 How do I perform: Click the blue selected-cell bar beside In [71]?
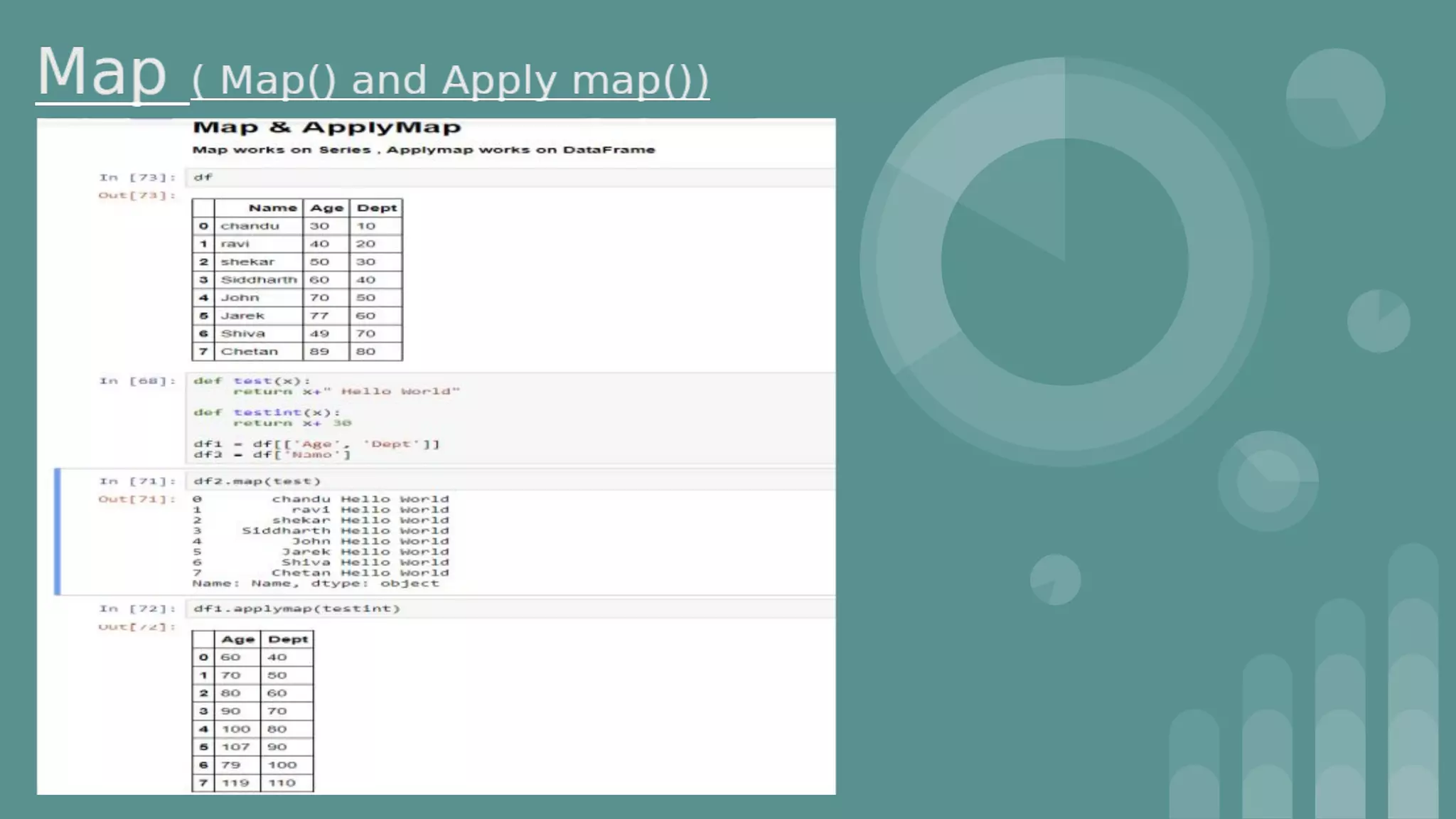(58, 531)
